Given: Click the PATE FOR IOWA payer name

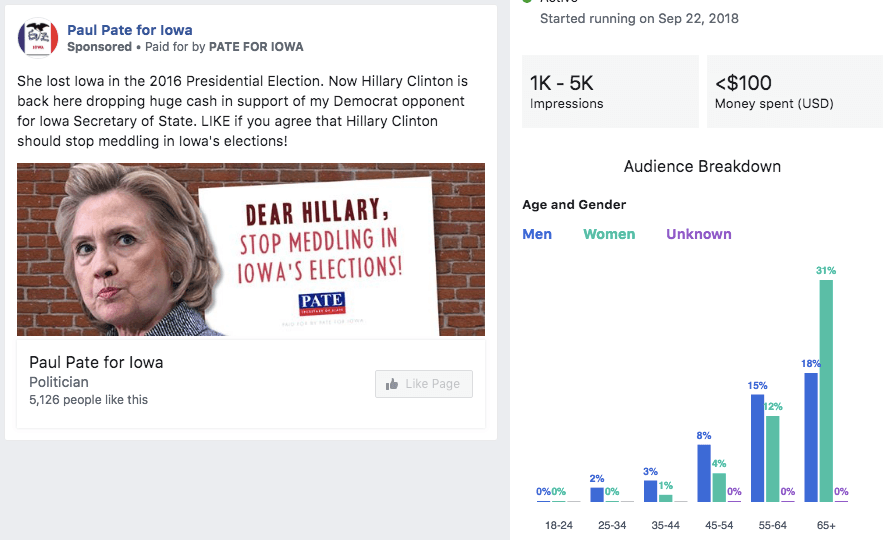Looking at the screenshot, I should (256, 47).
